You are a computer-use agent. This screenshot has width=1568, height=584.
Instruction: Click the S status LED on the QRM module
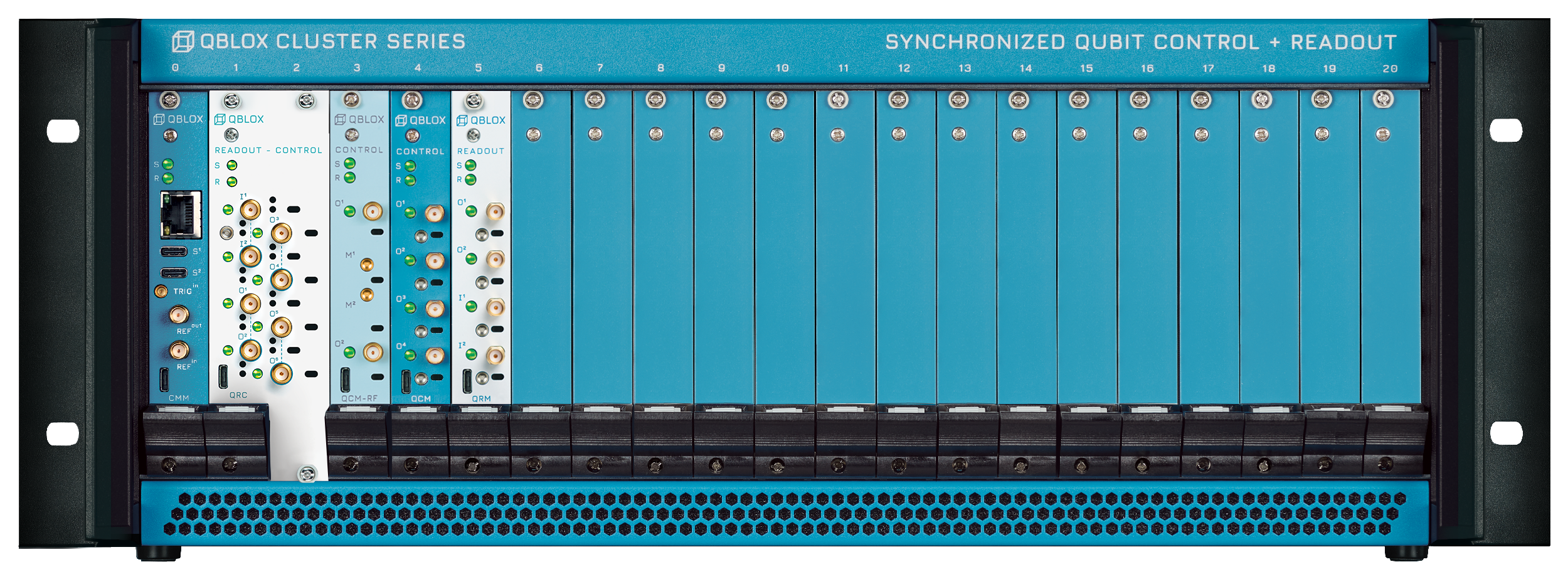470,166
